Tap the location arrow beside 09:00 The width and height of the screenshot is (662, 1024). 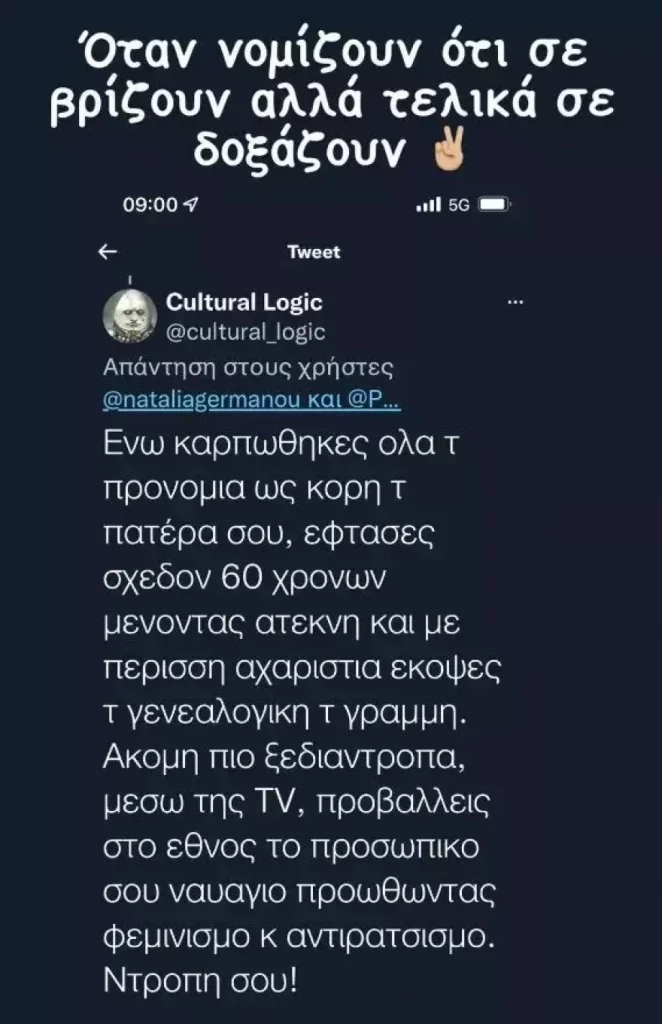click(191, 205)
